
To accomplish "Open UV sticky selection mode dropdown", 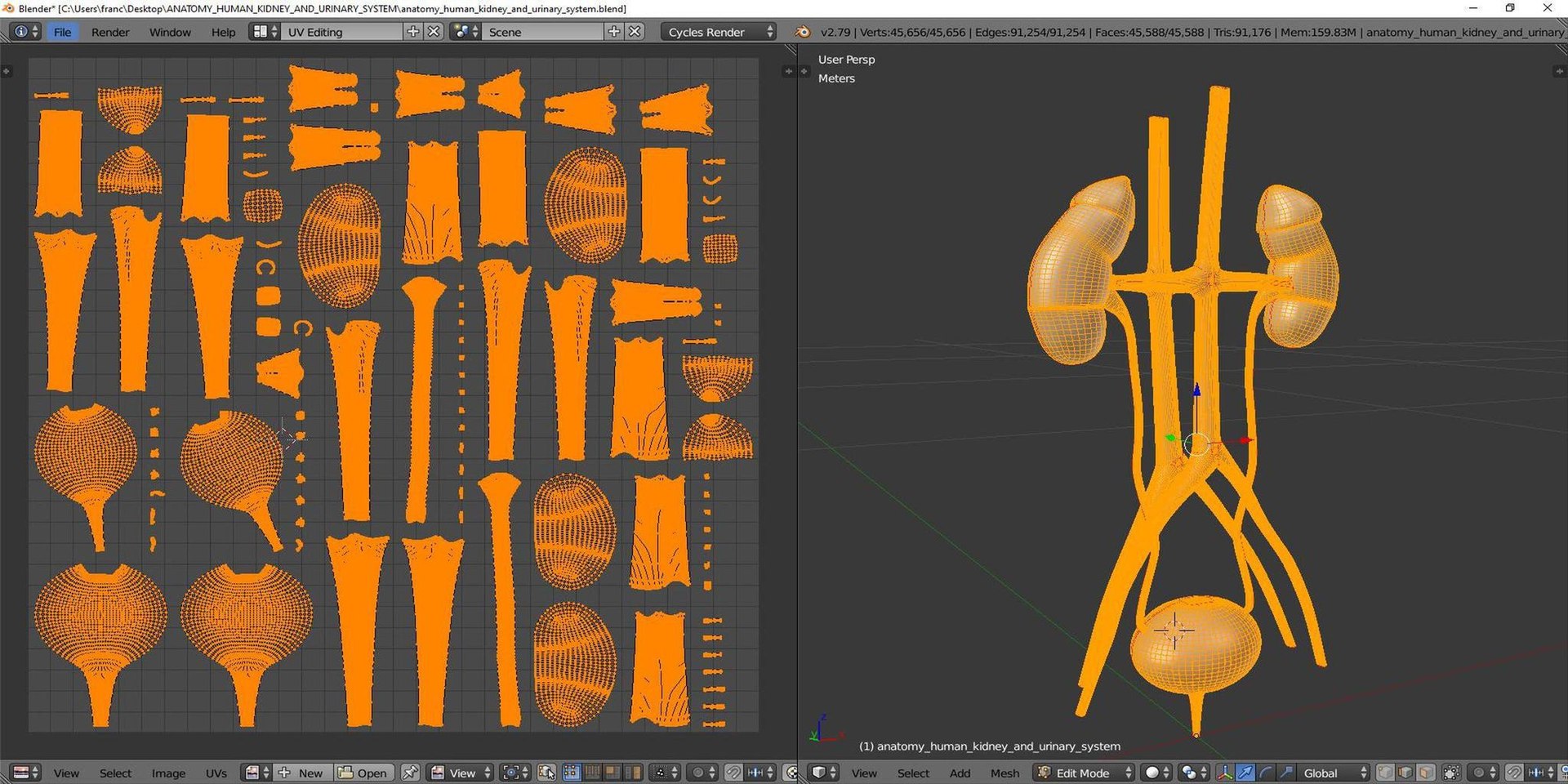I will 665,773.
